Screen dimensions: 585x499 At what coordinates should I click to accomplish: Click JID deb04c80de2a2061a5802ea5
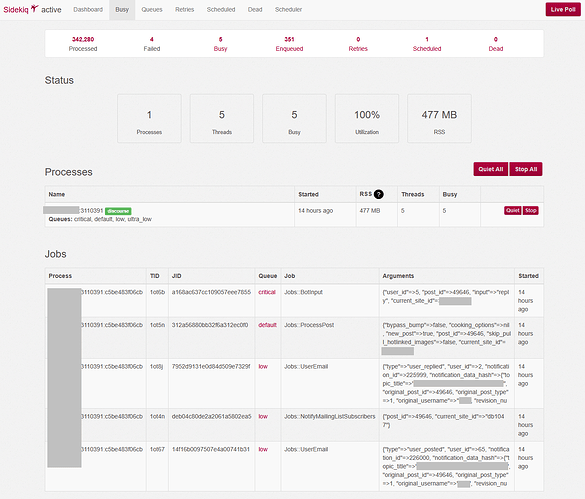coord(212,417)
